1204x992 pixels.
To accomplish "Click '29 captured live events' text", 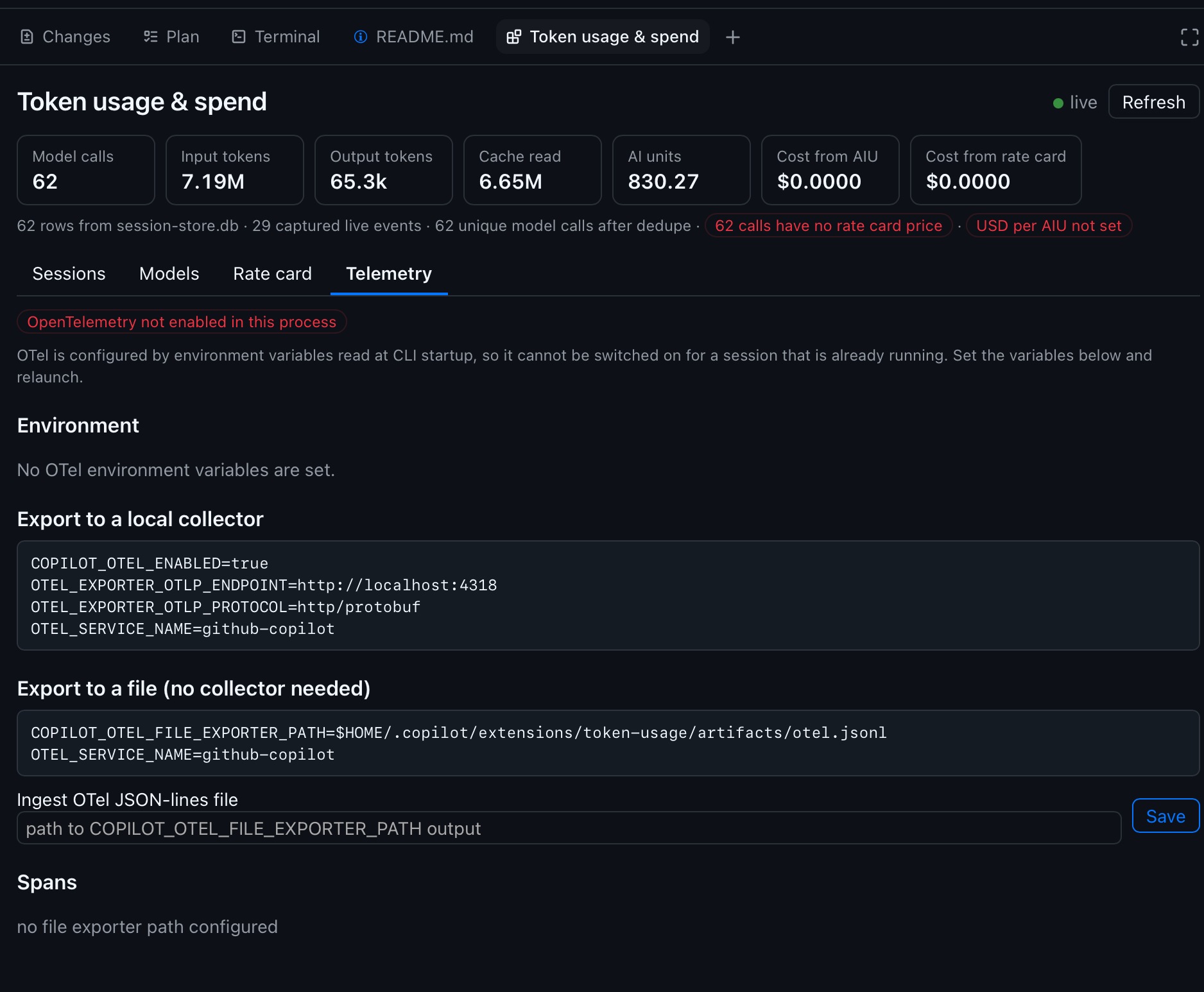I will [x=337, y=226].
